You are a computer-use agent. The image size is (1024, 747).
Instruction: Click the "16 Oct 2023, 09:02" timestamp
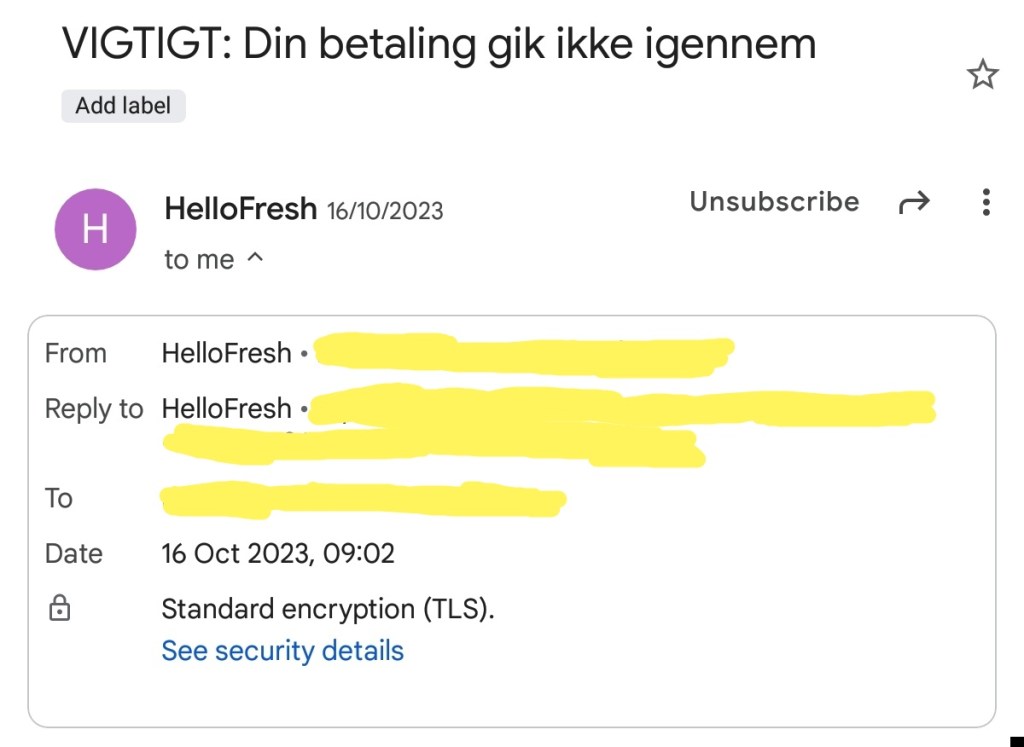(278, 553)
